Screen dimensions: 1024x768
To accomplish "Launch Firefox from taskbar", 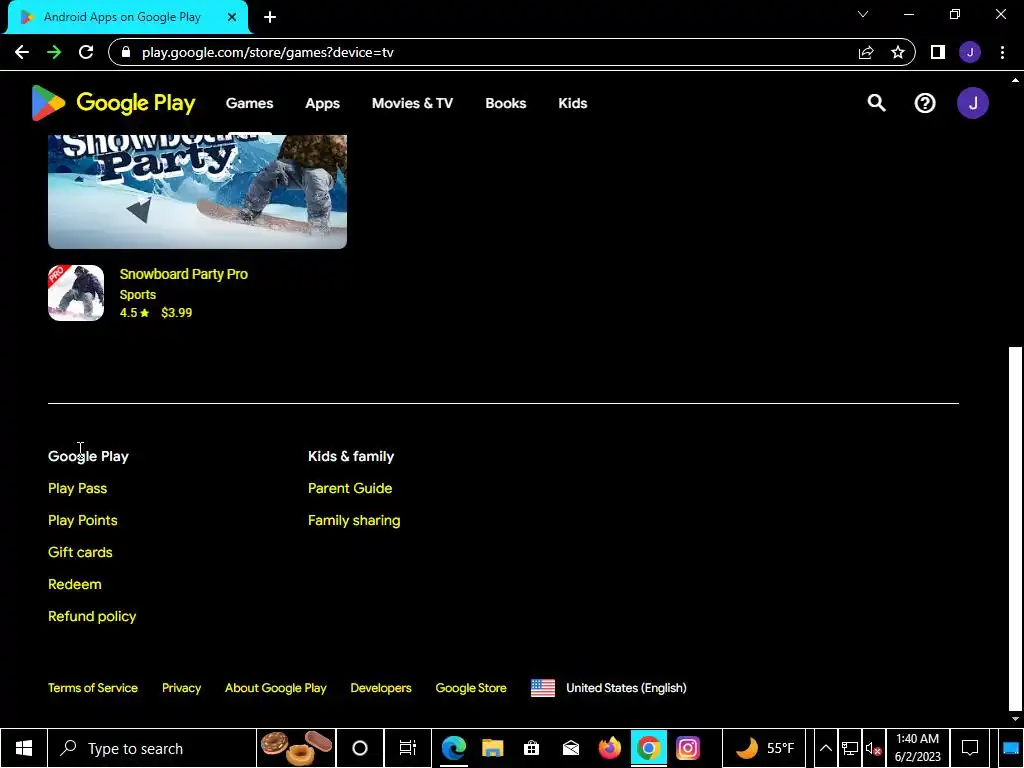I will tap(610, 748).
